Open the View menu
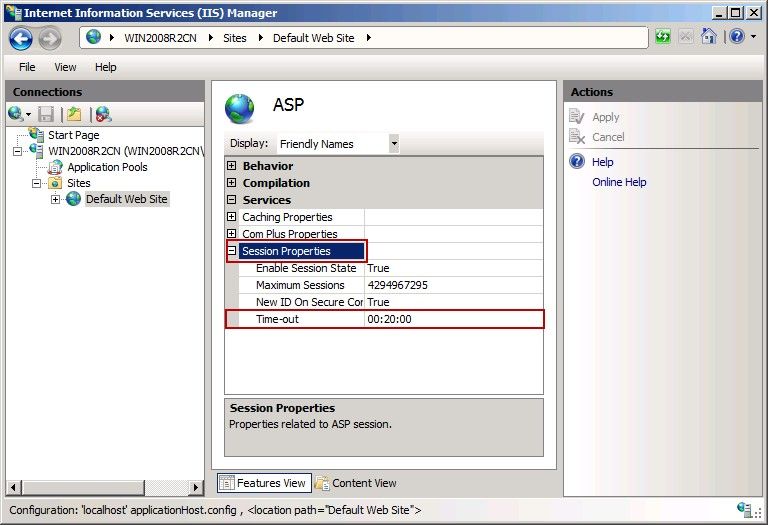The width and height of the screenshot is (768, 525). (x=65, y=67)
